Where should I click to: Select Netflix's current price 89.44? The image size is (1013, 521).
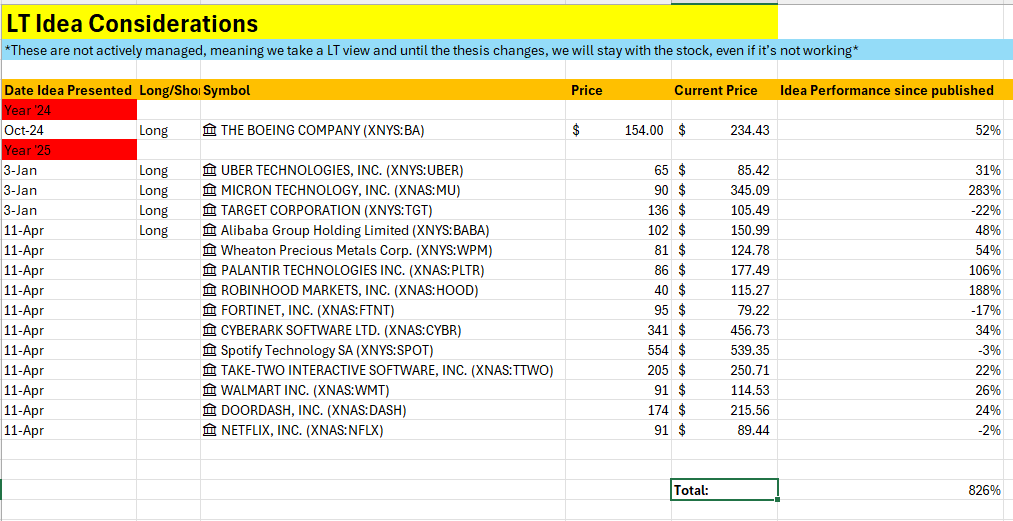click(x=725, y=431)
